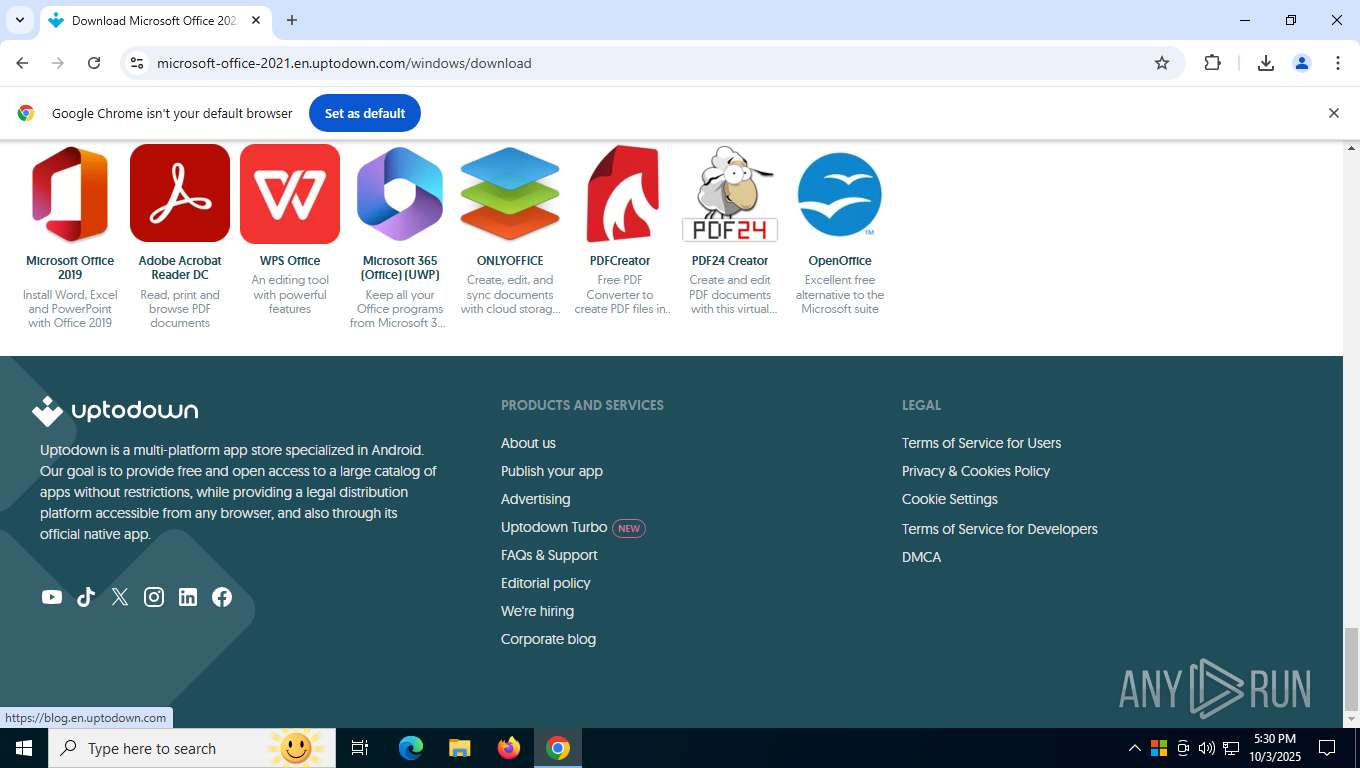Visit Uptodown's YouTube channel icon
The width and height of the screenshot is (1360, 768).
52,597
